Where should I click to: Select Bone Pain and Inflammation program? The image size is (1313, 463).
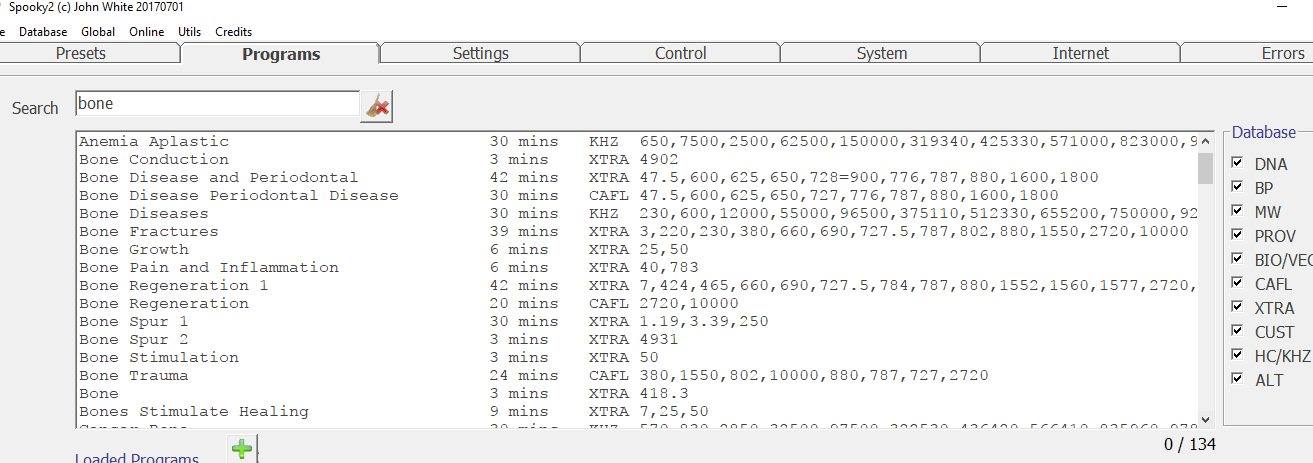point(637,267)
